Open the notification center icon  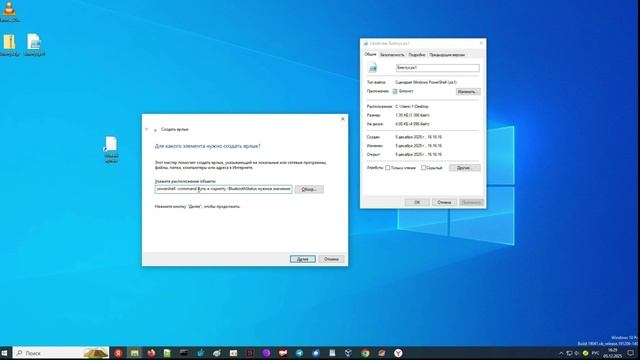[631, 353]
